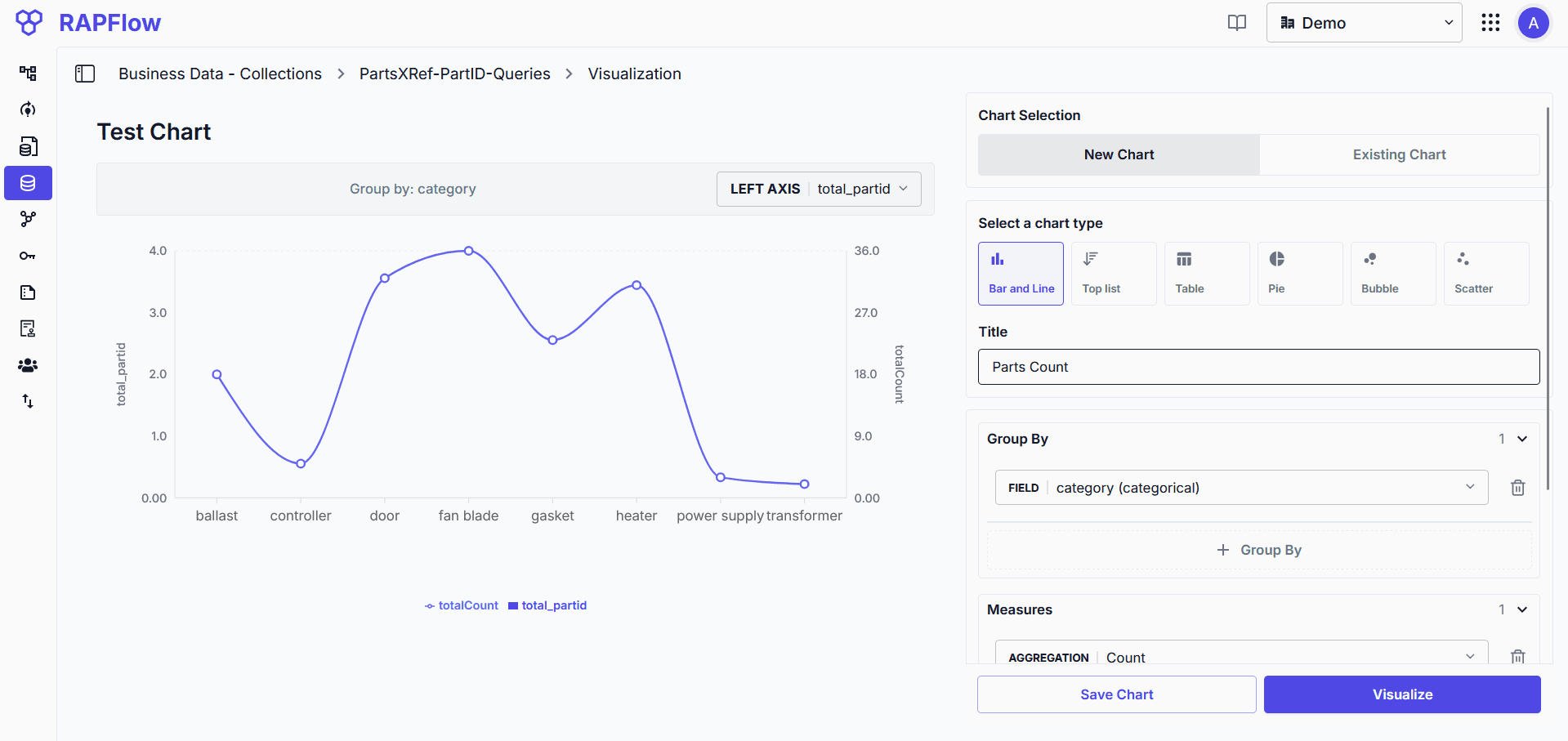This screenshot has height=741, width=1568.
Task: Click the Visualize button
Action: tap(1401, 694)
